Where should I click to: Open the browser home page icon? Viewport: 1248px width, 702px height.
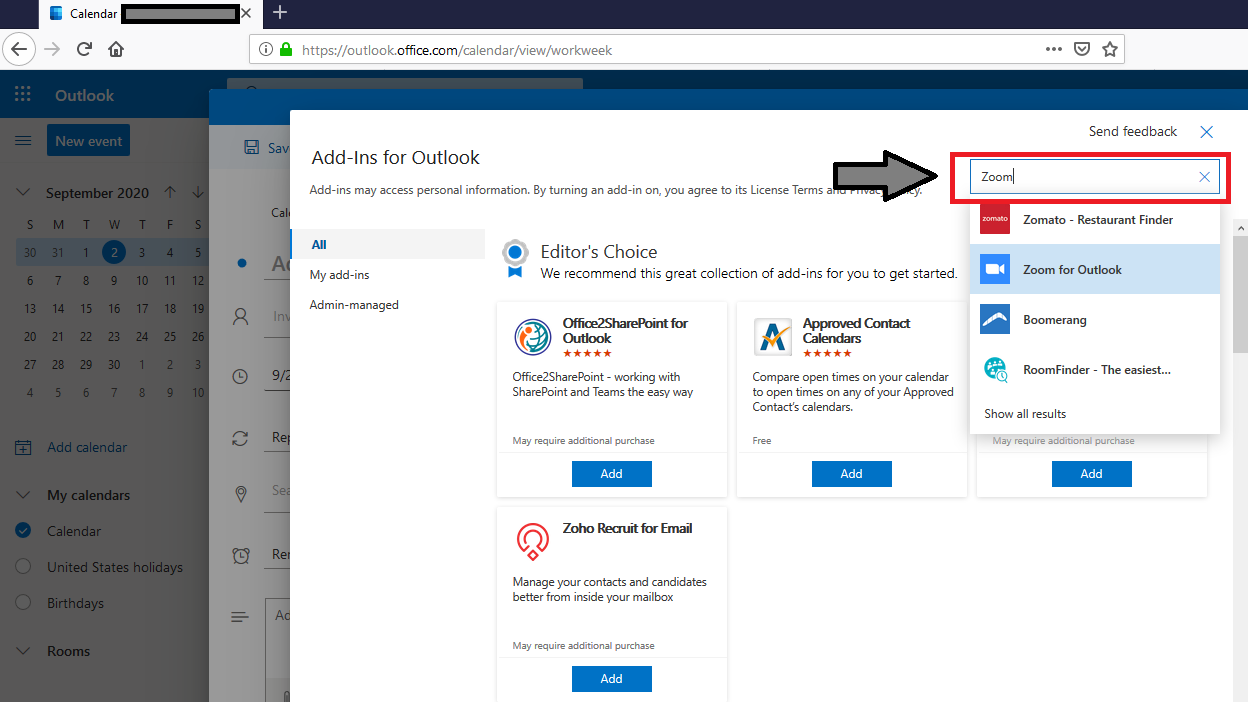[116, 49]
